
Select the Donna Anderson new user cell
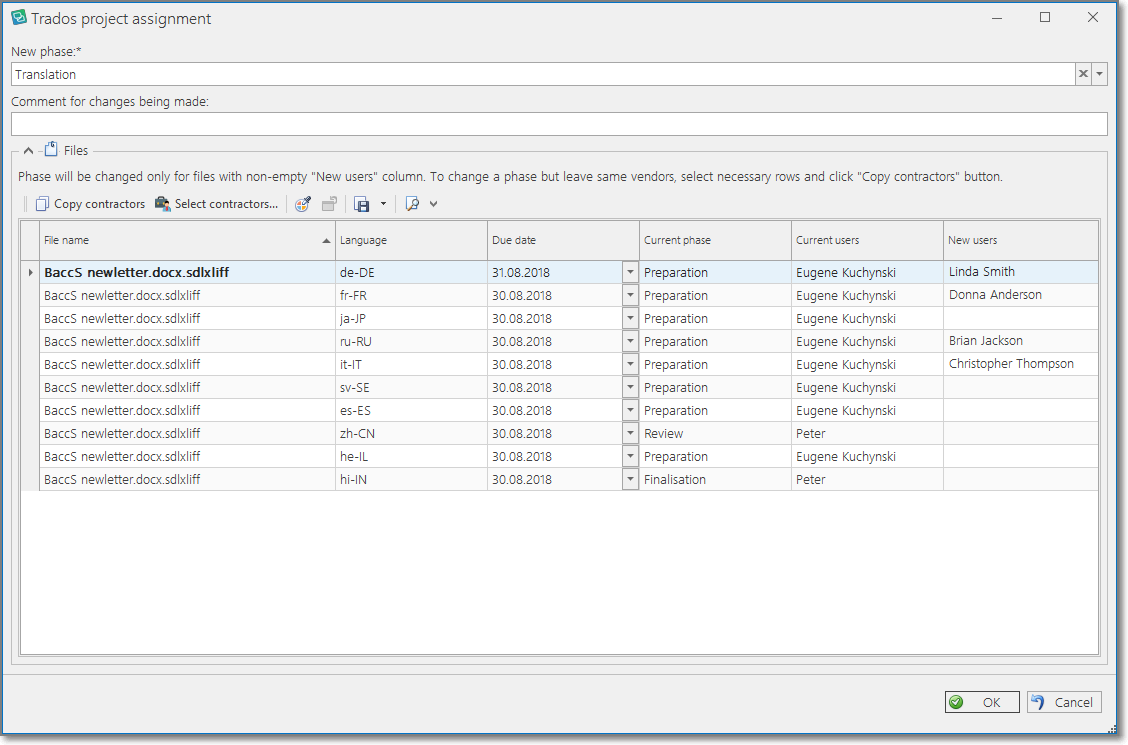click(1021, 295)
